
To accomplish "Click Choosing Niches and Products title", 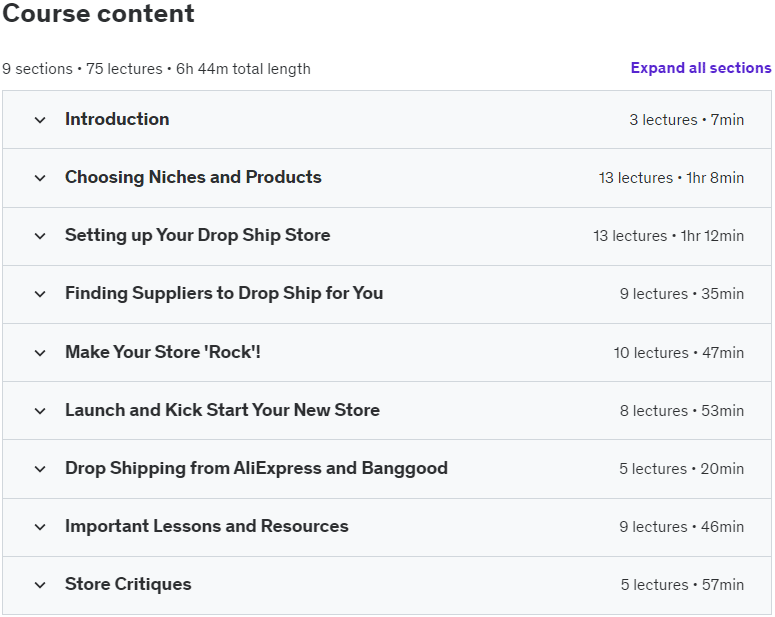I will (x=193, y=177).
